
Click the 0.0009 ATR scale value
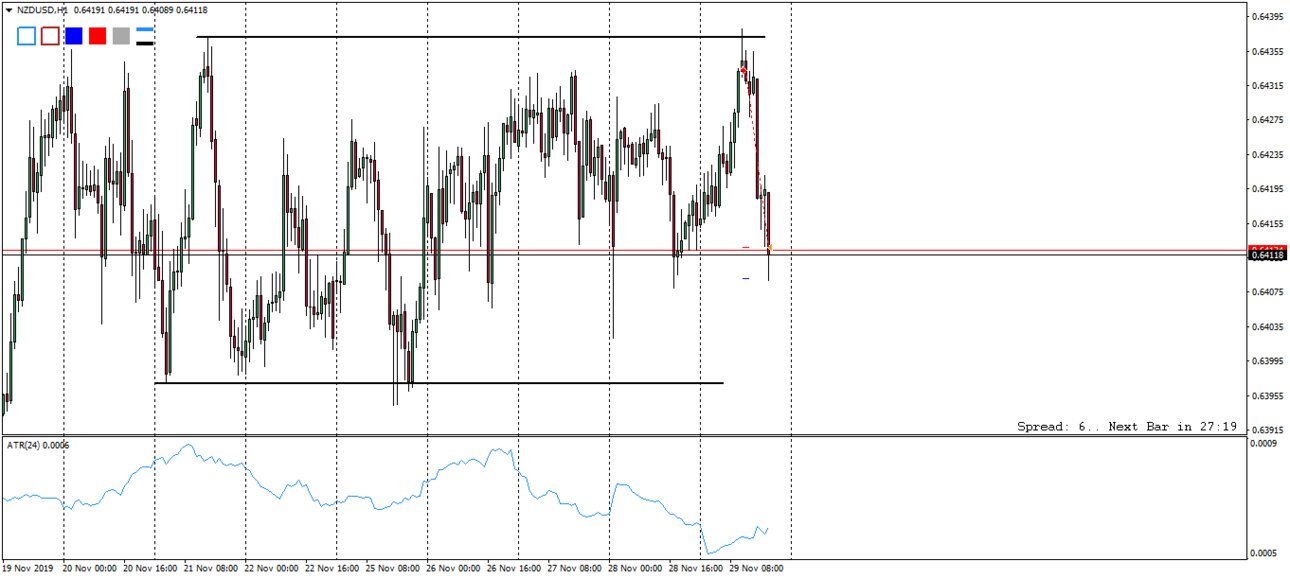[1262, 443]
